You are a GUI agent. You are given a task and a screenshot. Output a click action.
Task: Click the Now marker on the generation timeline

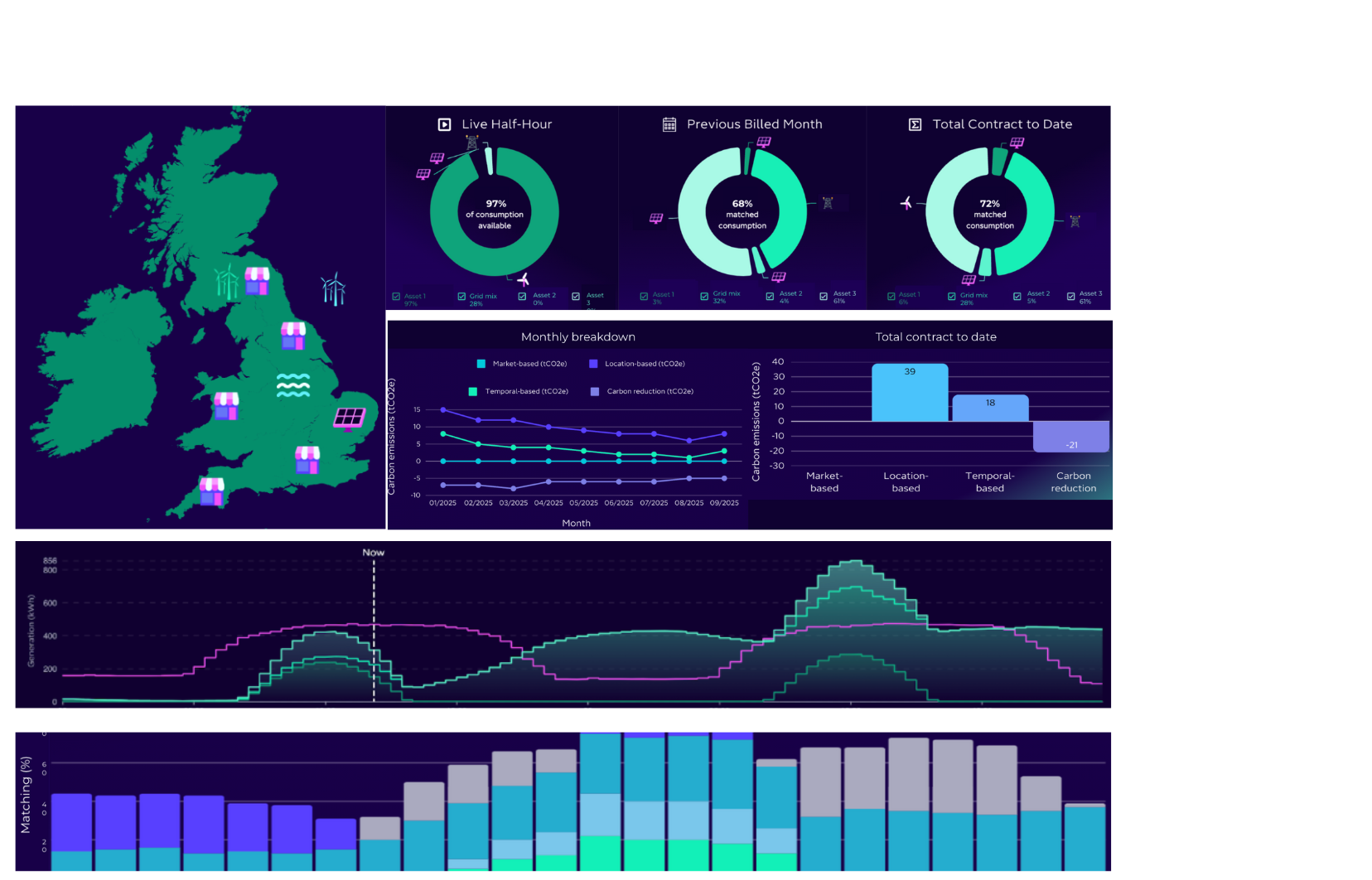coord(374,552)
